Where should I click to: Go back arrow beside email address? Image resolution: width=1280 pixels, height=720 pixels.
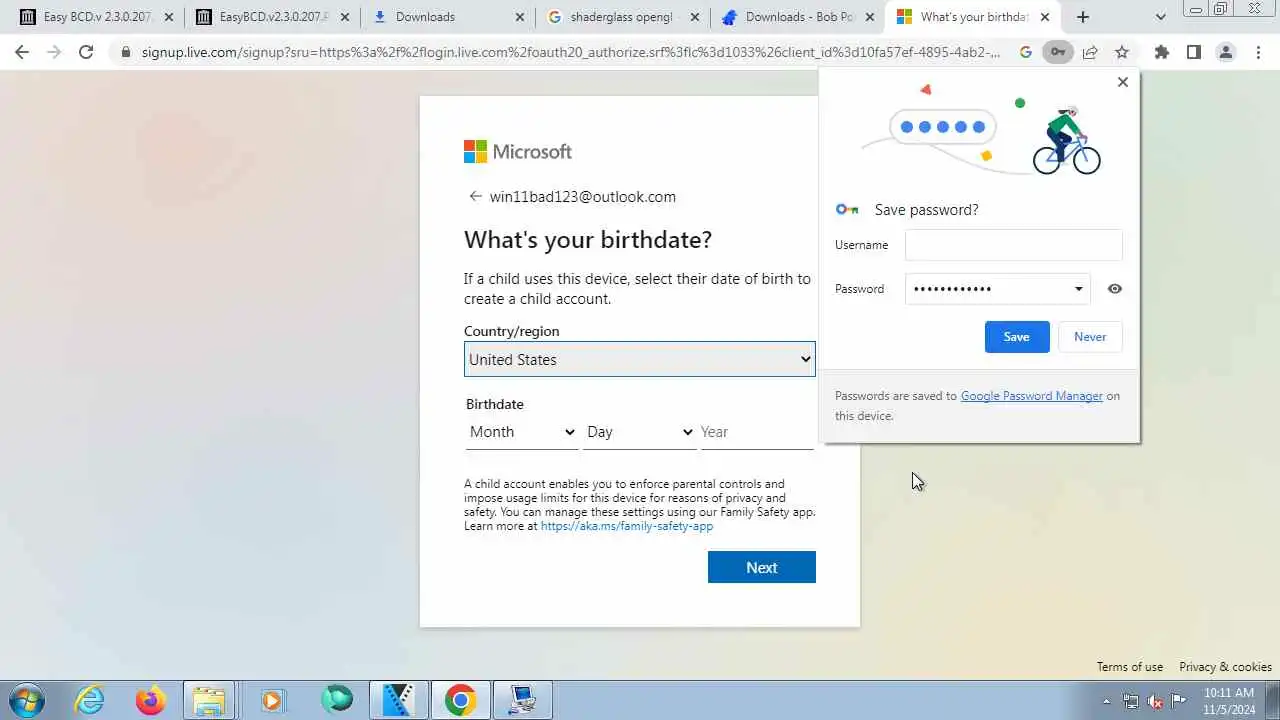475,196
